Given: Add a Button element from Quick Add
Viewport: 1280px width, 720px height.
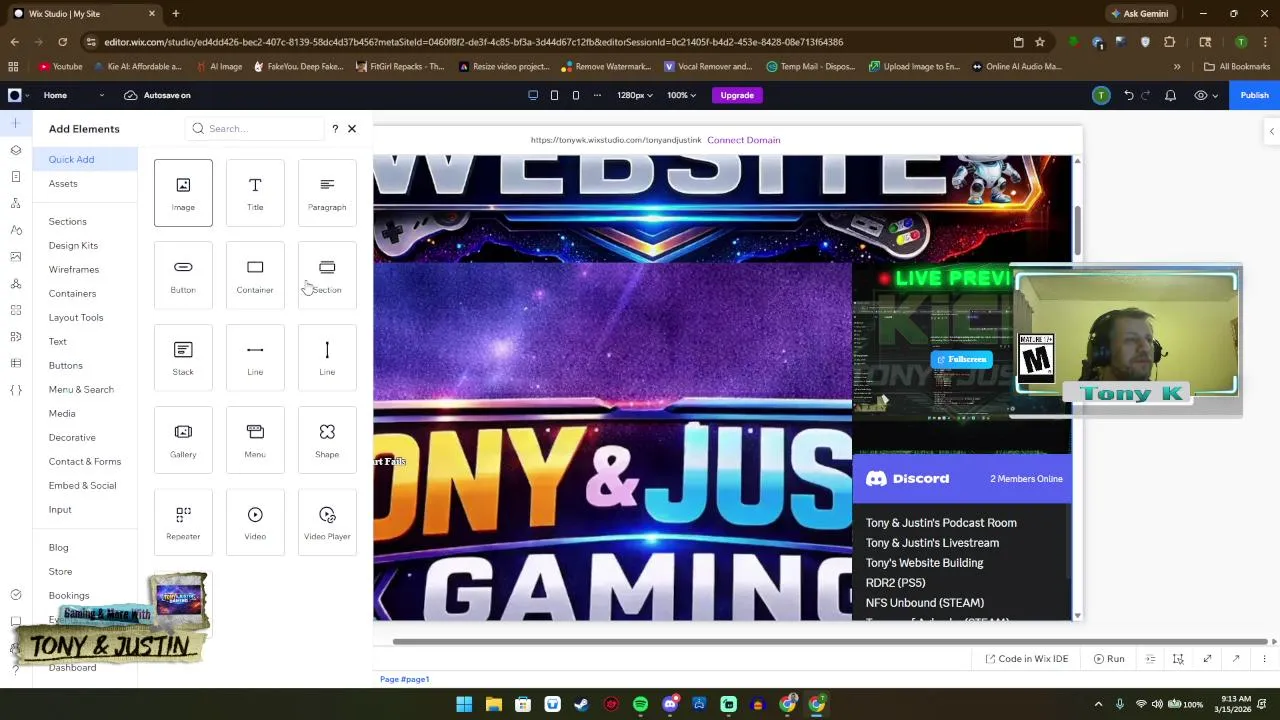Looking at the screenshot, I should coord(183,275).
